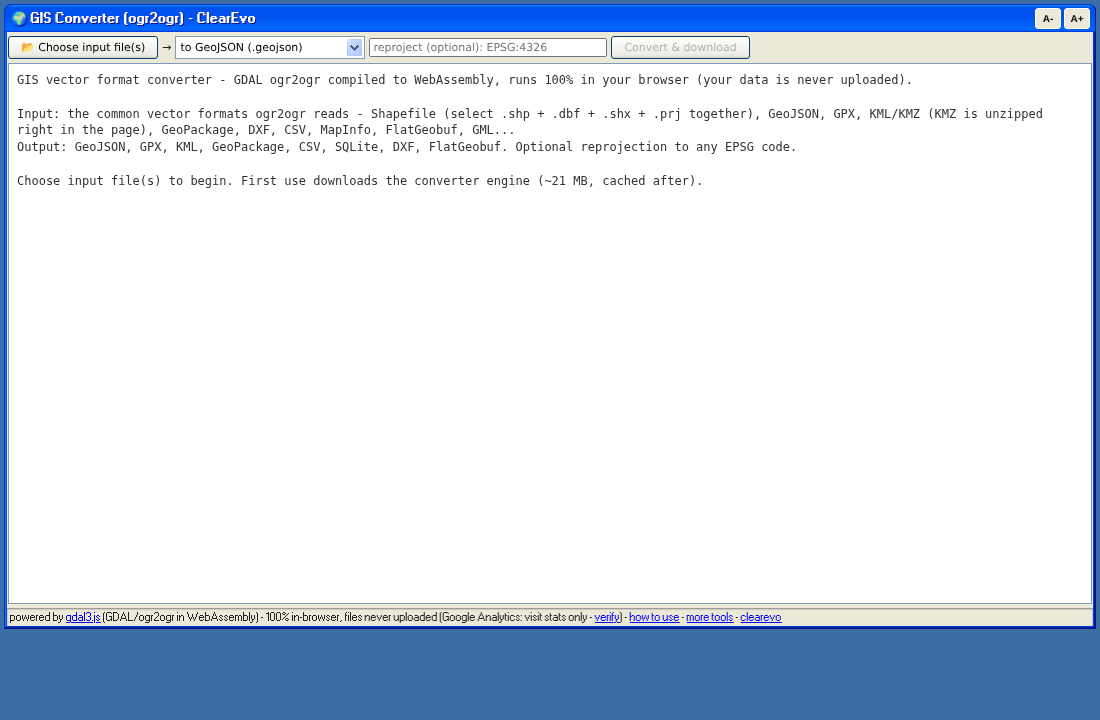Screen dimensions: 1100x720
Task: Click the 'GIS vector format converter' line
Action: [x=464, y=79]
